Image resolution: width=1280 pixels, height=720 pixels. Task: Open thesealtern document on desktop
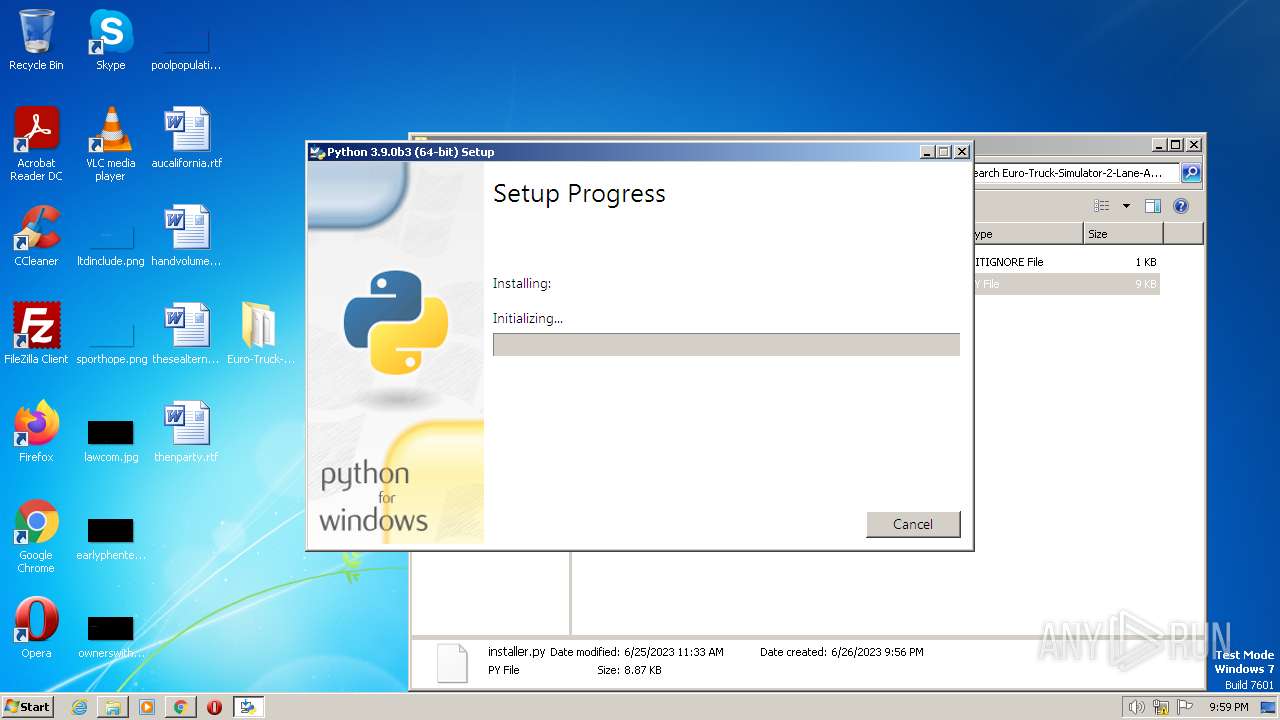point(187,334)
